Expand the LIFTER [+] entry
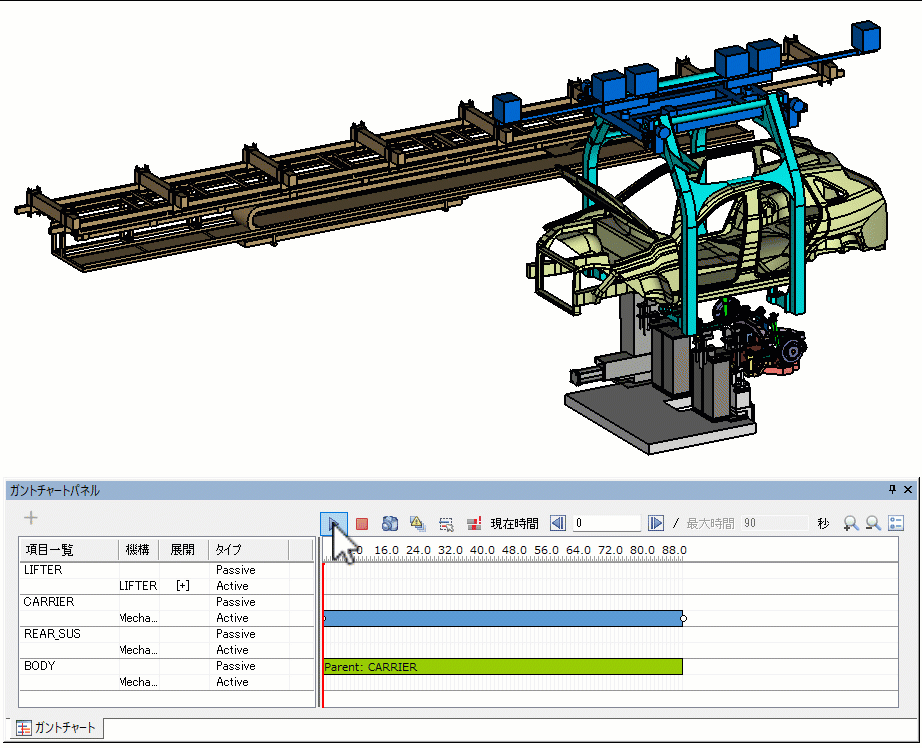The image size is (922, 748). (182, 586)
